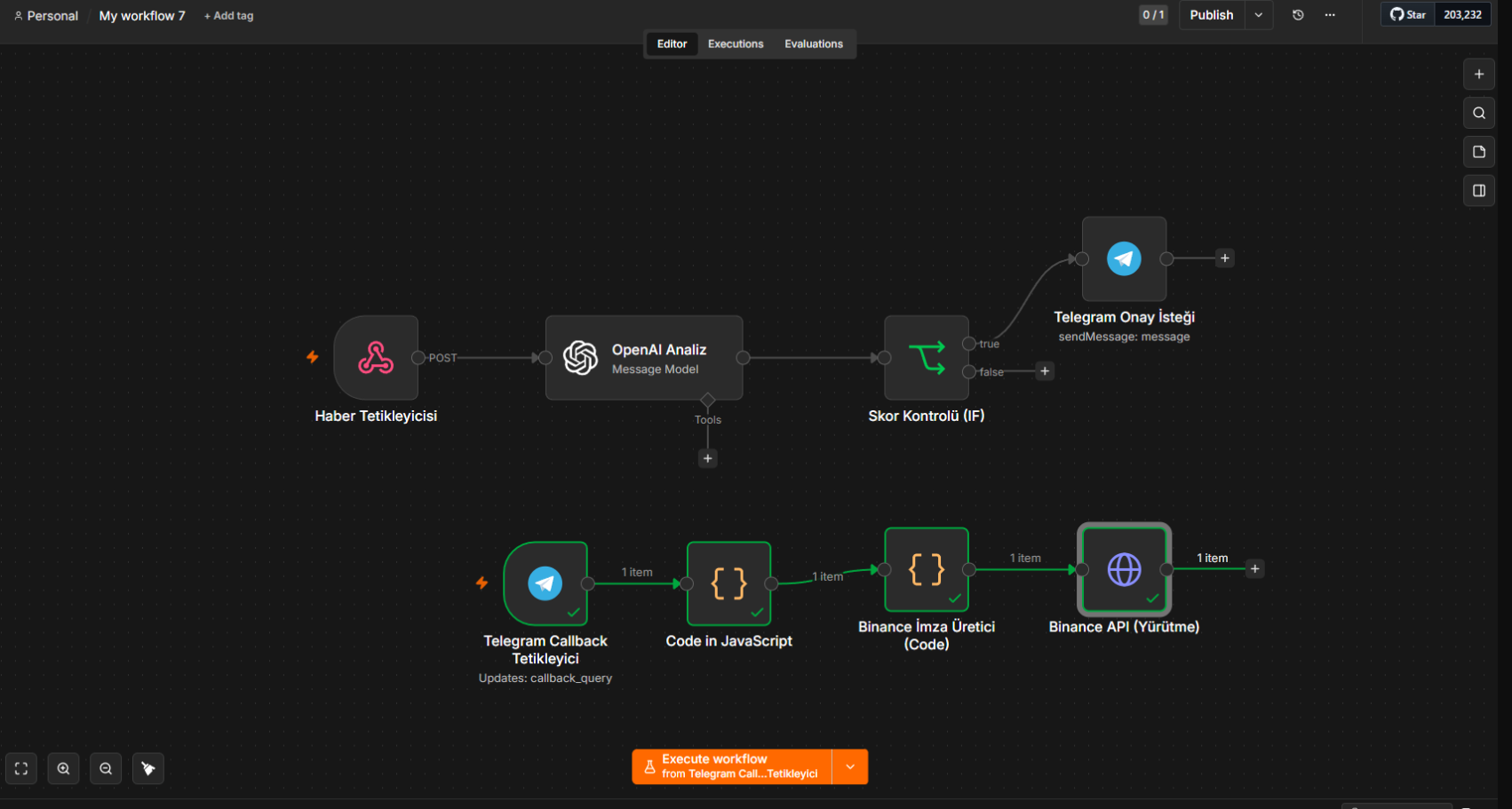Image resolution: width=1512 pixels, height=809 pixels.
Task: Click the 203,232 star count
Action: click(1462, 15)
